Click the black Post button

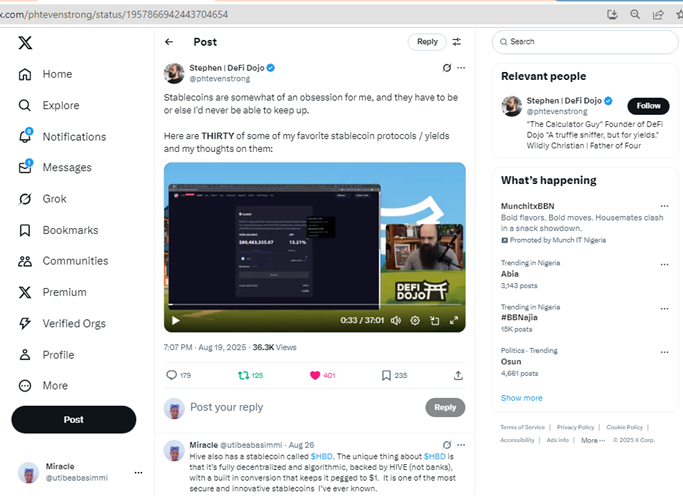74,419
